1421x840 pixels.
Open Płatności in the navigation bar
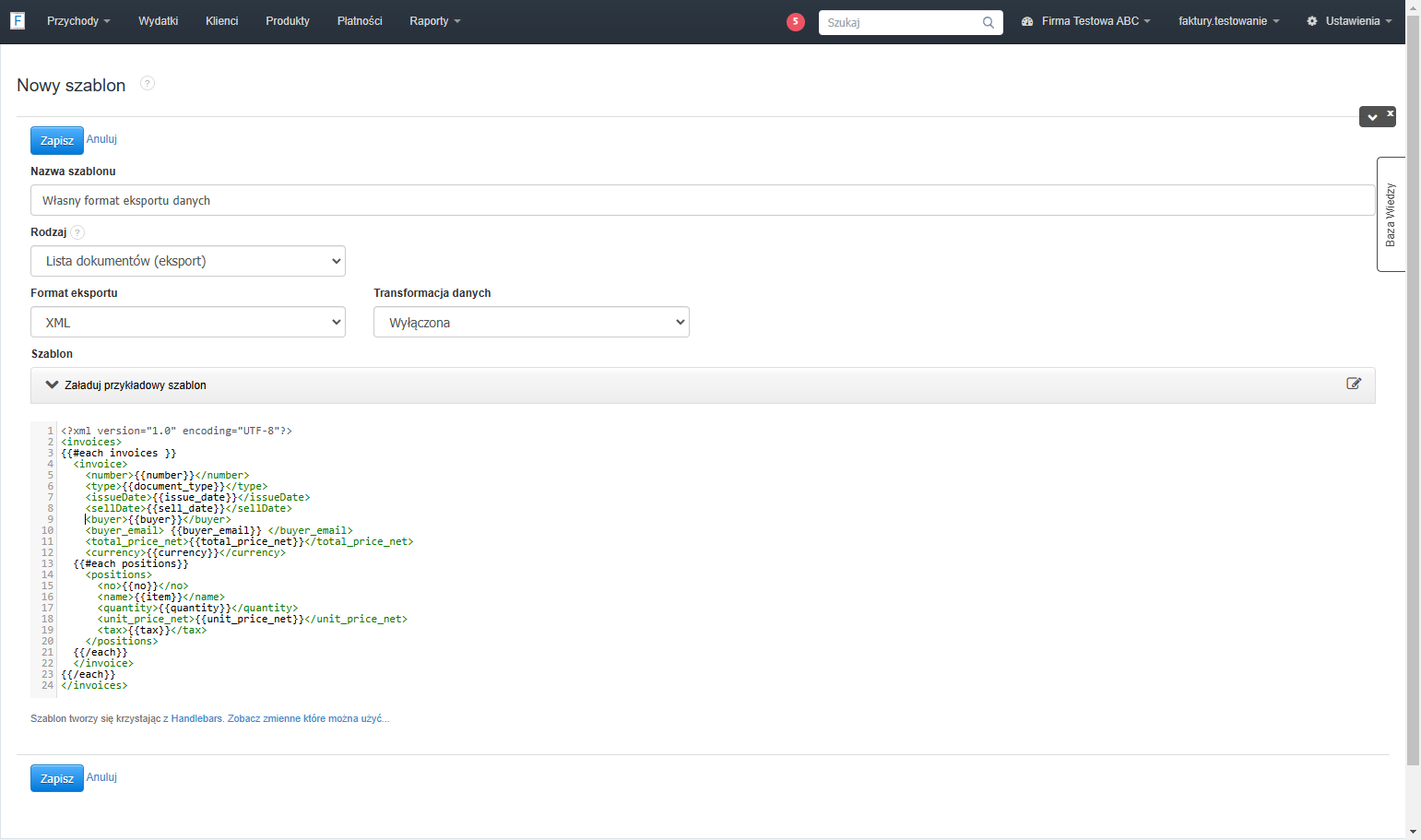pyautogui.click(x=360, y=21)
